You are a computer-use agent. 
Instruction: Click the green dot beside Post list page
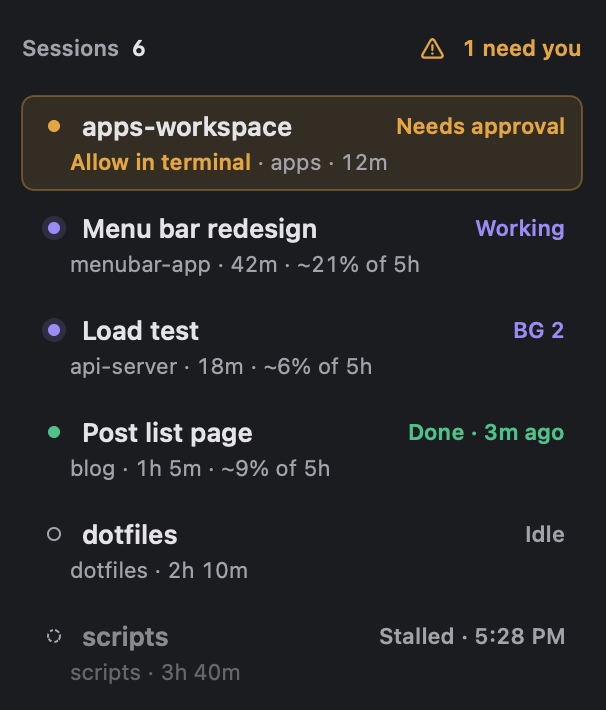[x=54, y=432]
